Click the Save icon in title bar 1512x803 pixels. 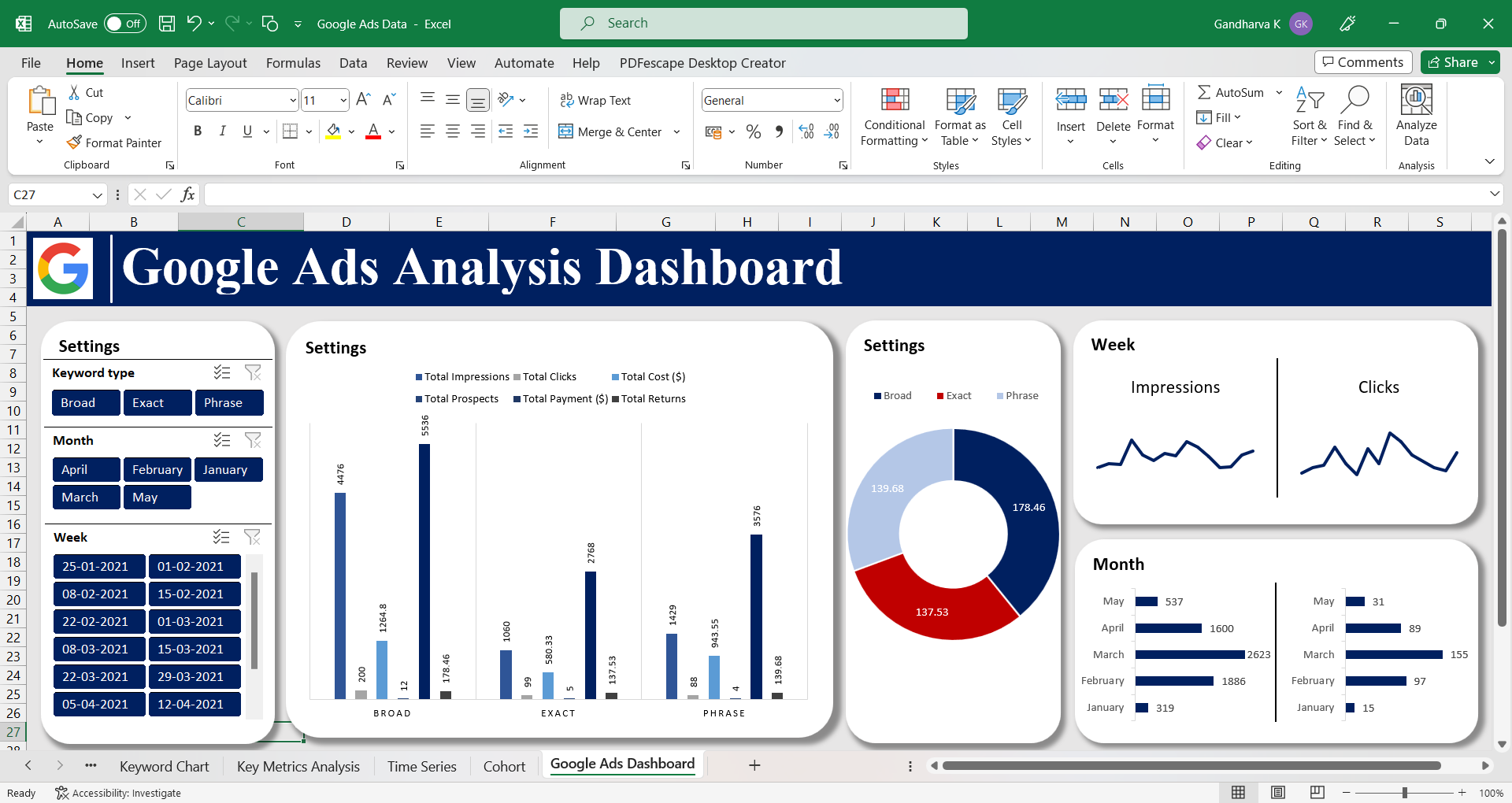167,24
